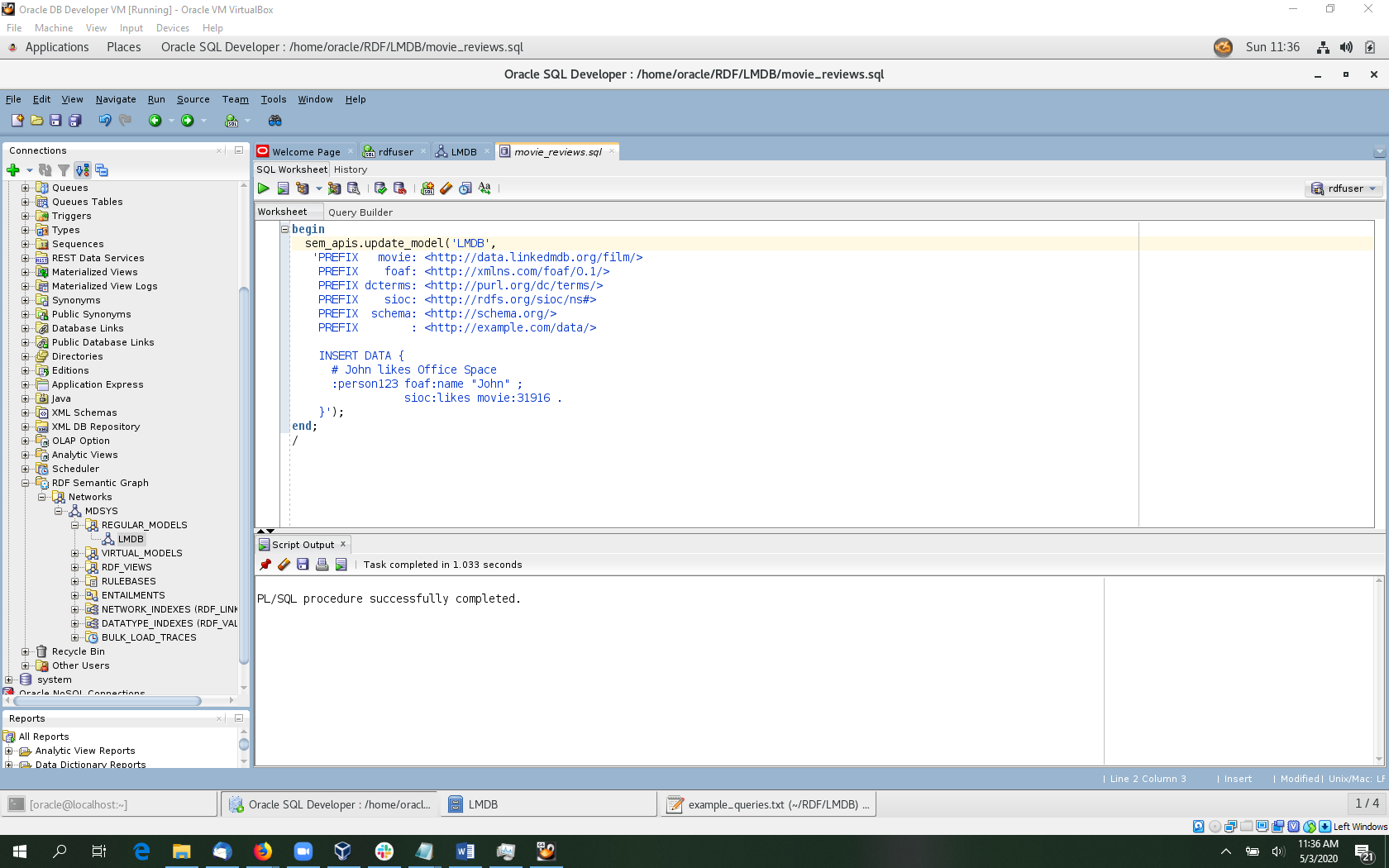Run the statement with the green play icon
1389x868 pixels.
[264, 188]
